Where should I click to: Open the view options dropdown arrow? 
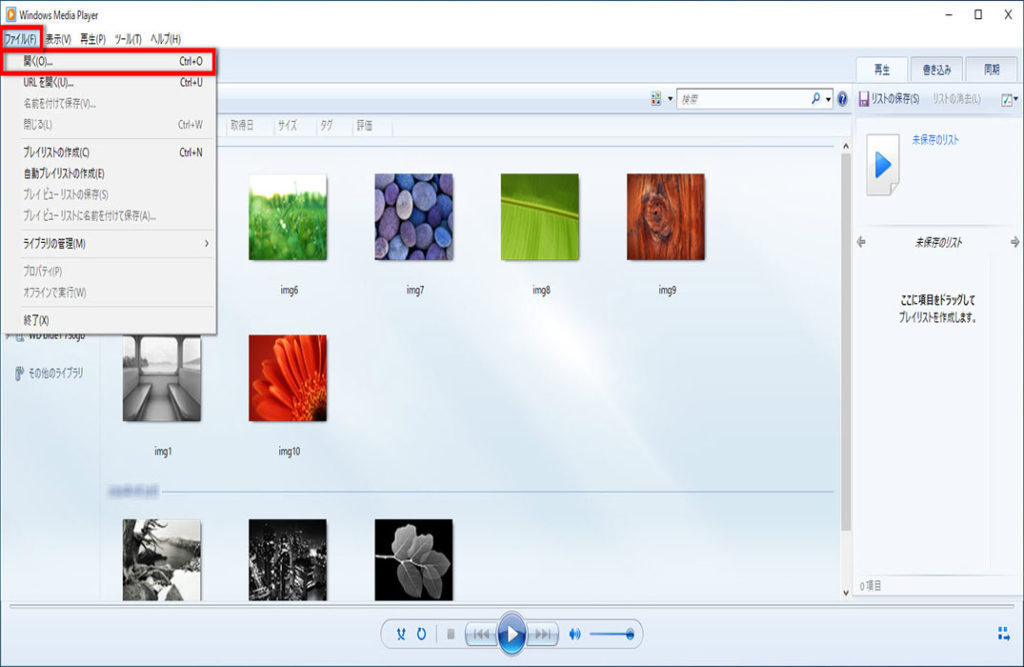pyautogui.click(x=670, y=99)
